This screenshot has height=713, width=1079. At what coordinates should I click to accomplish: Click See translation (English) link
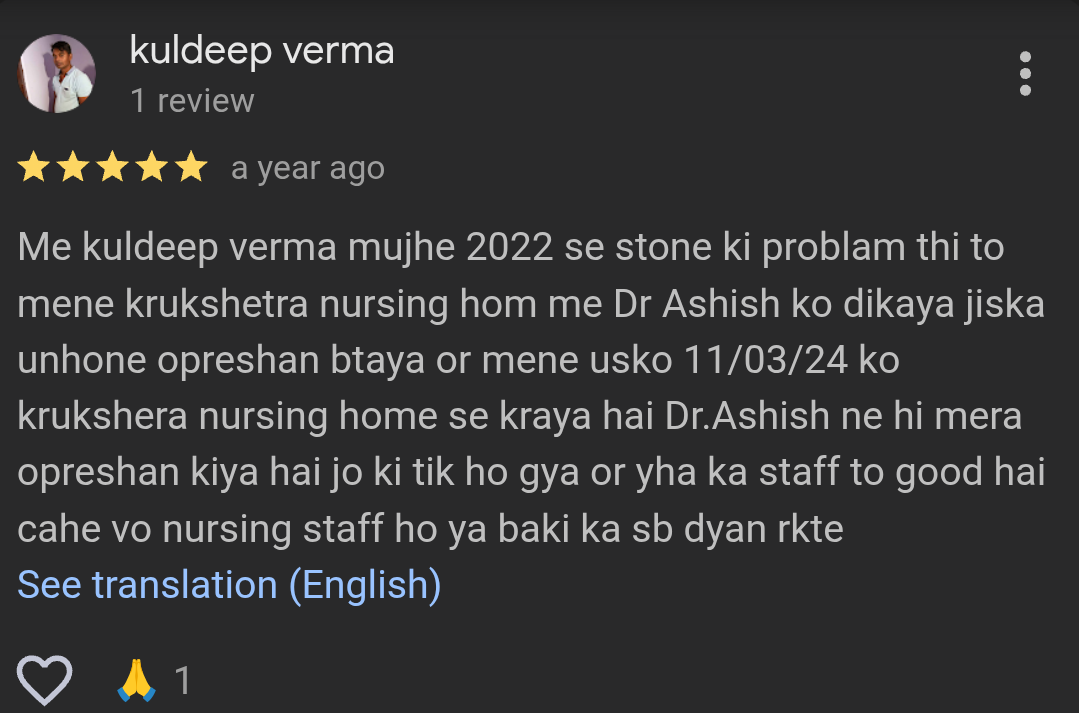[x=229, y=585]
